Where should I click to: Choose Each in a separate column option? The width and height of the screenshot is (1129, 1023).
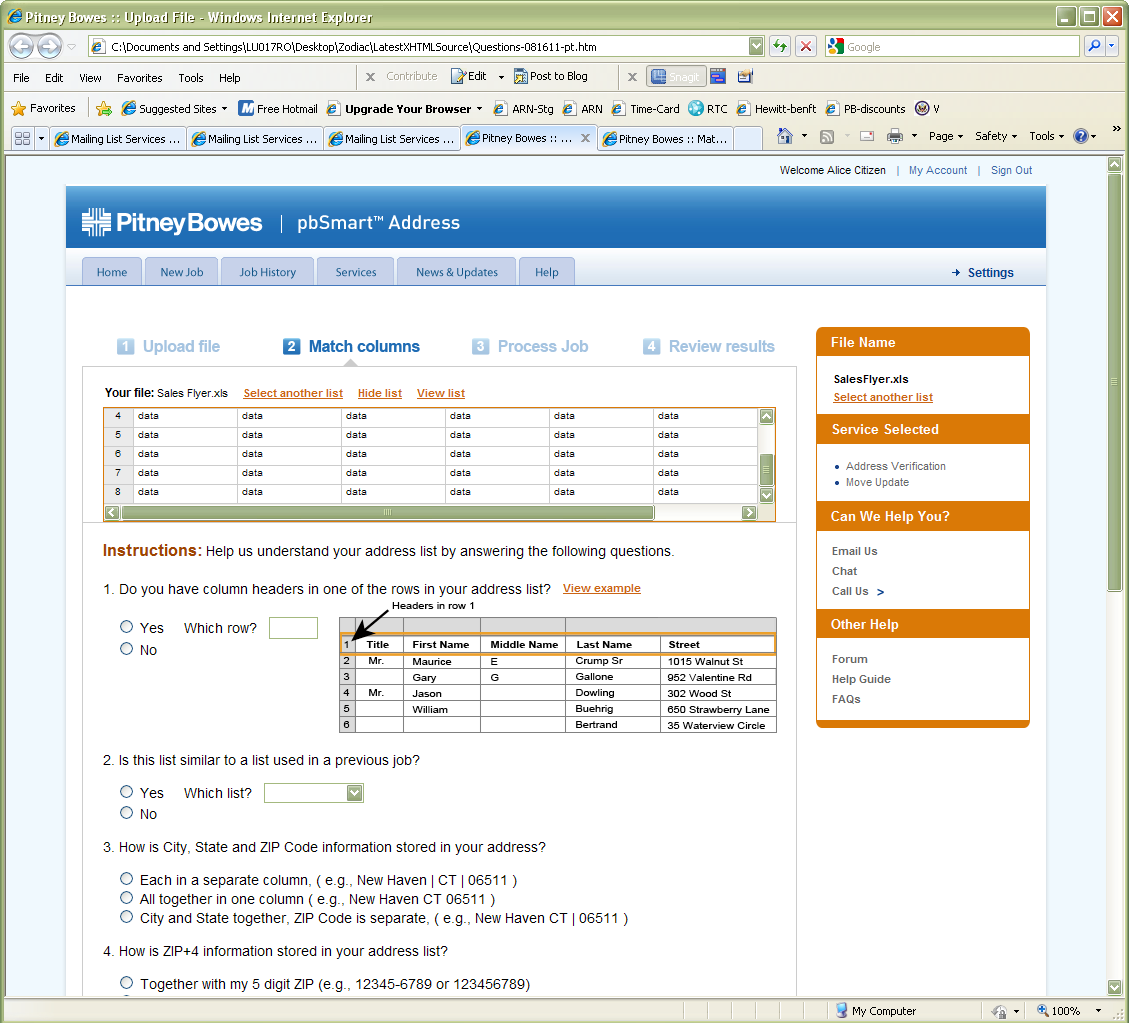127,879
